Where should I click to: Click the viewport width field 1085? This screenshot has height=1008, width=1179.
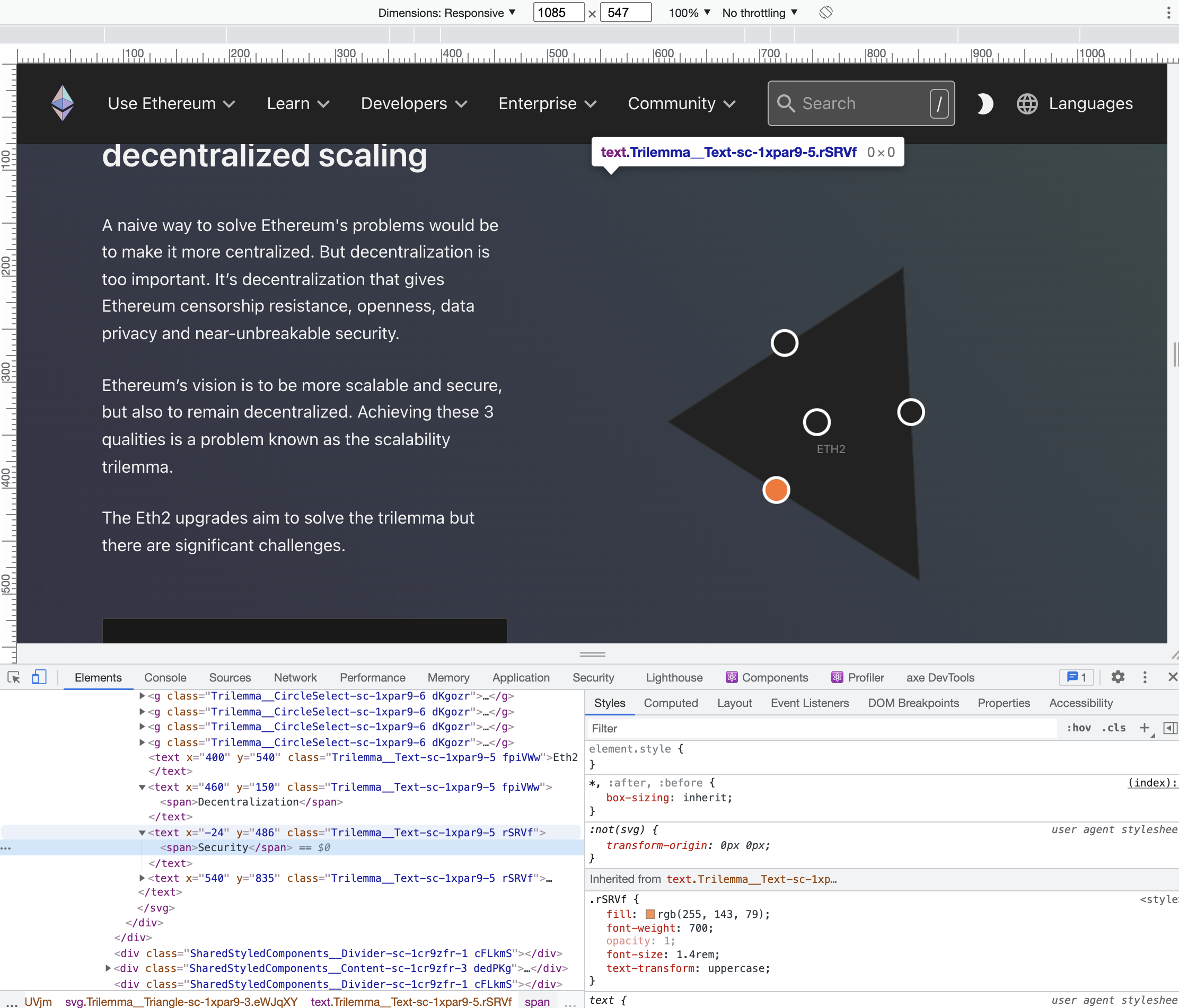558,13
